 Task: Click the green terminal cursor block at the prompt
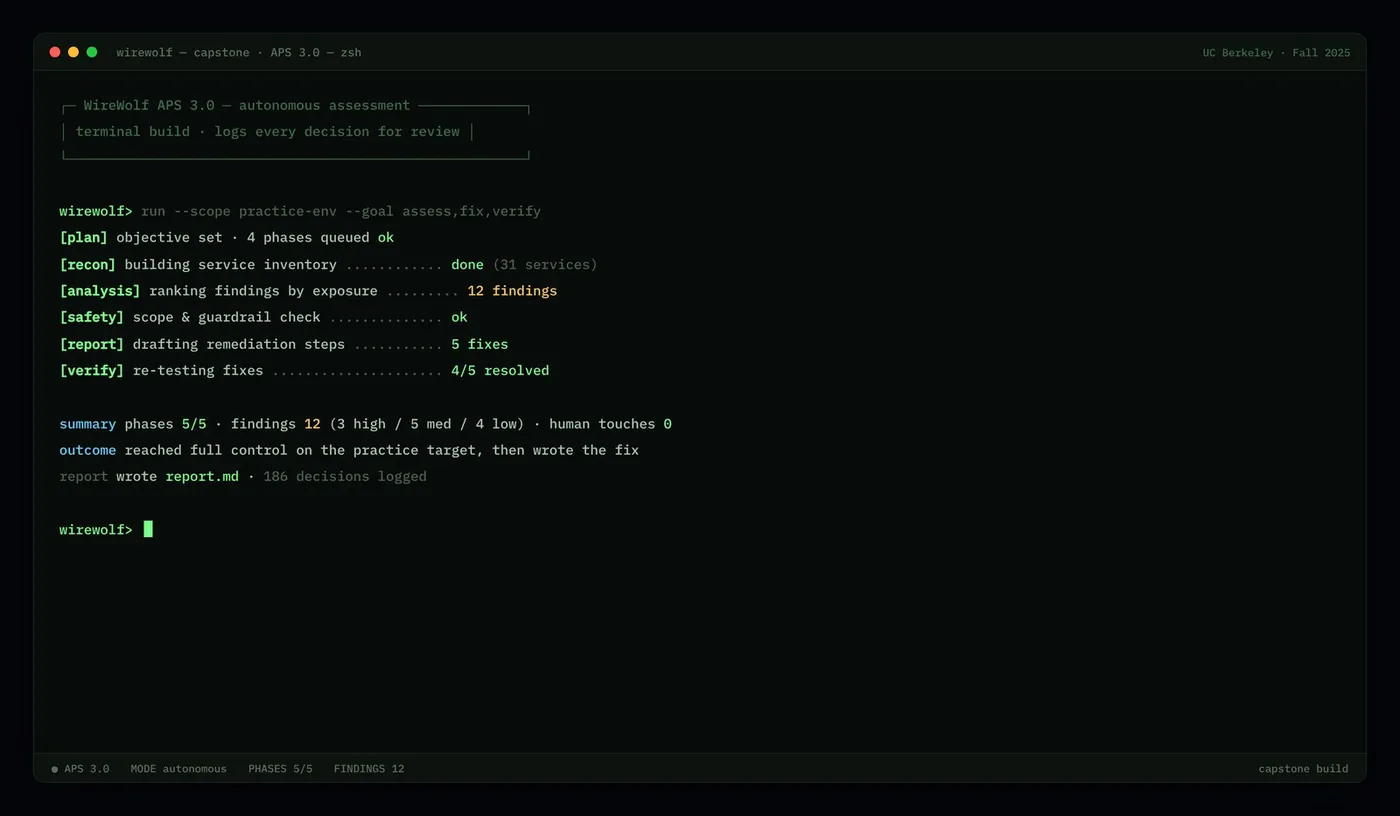(148, 529)
